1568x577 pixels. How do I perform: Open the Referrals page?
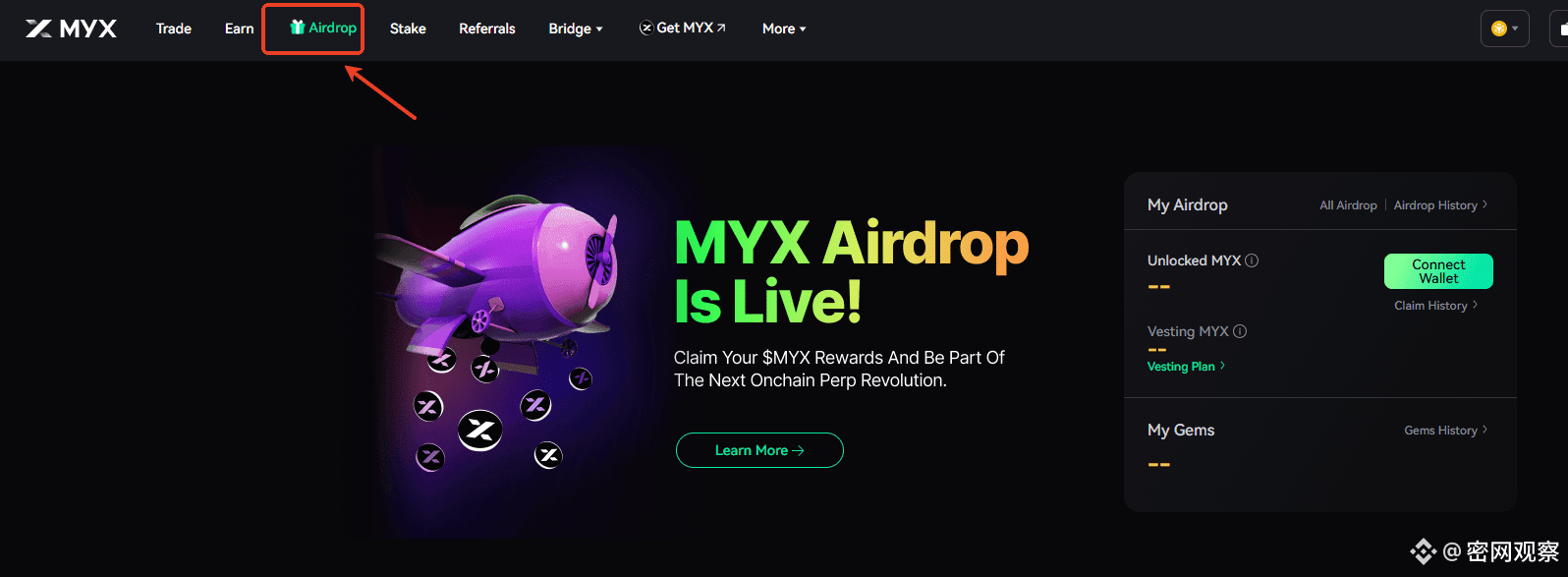point(487,29)
